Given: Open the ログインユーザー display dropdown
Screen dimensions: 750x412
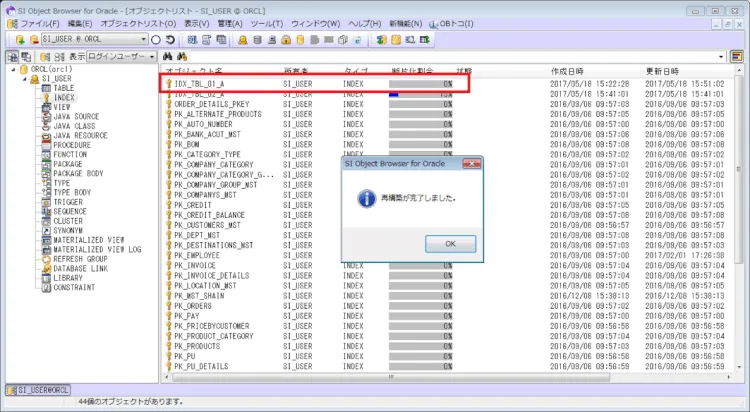Looking at the screenshot, I should point(152,56).
